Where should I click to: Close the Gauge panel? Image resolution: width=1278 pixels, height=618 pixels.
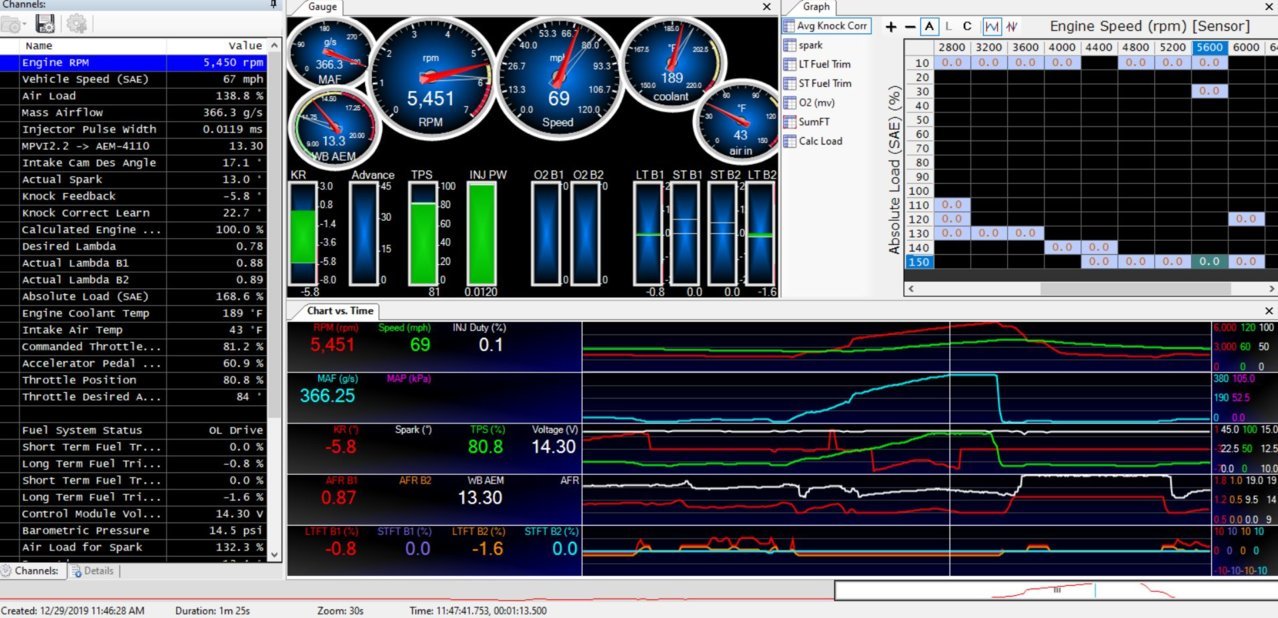pos(767,7)
